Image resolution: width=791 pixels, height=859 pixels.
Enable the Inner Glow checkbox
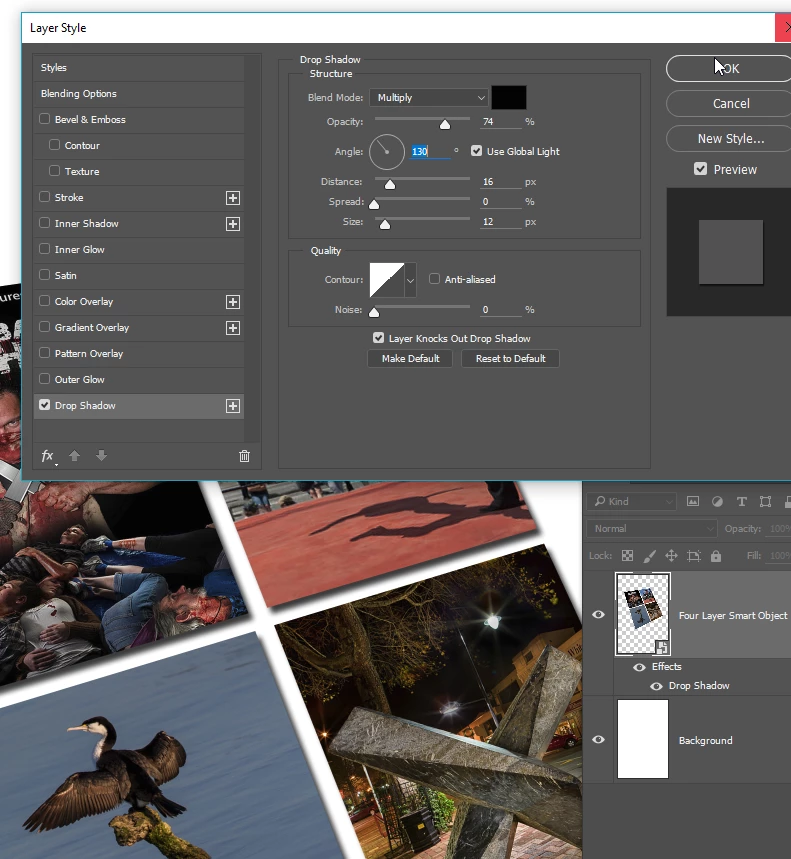pyautogui.click(x=45, y=249)
